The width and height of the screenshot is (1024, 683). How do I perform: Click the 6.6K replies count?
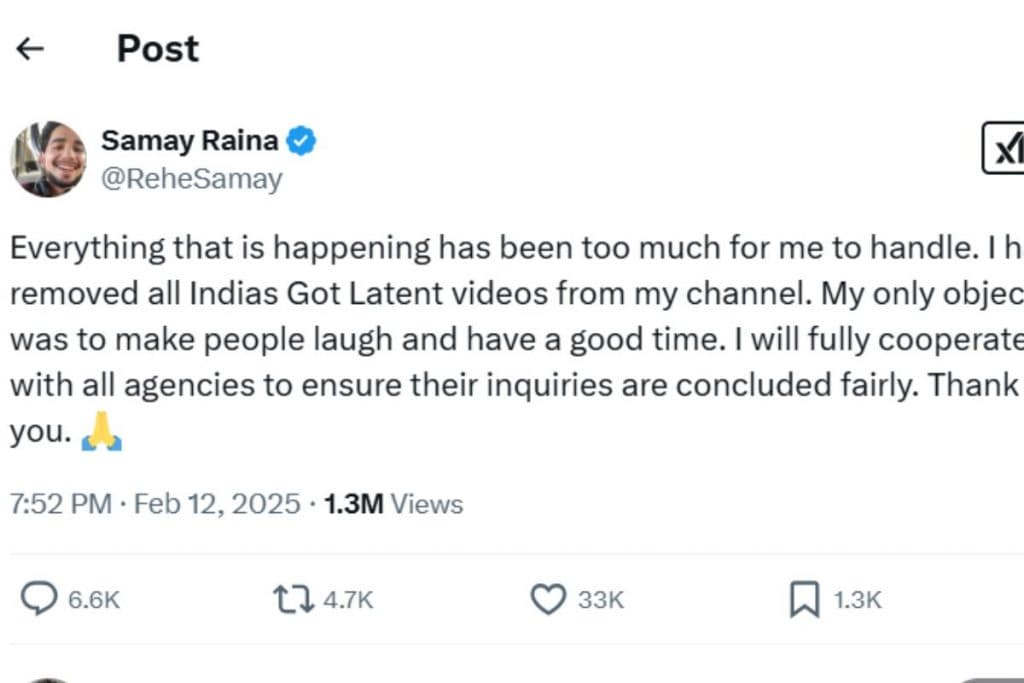pos(92,599)
